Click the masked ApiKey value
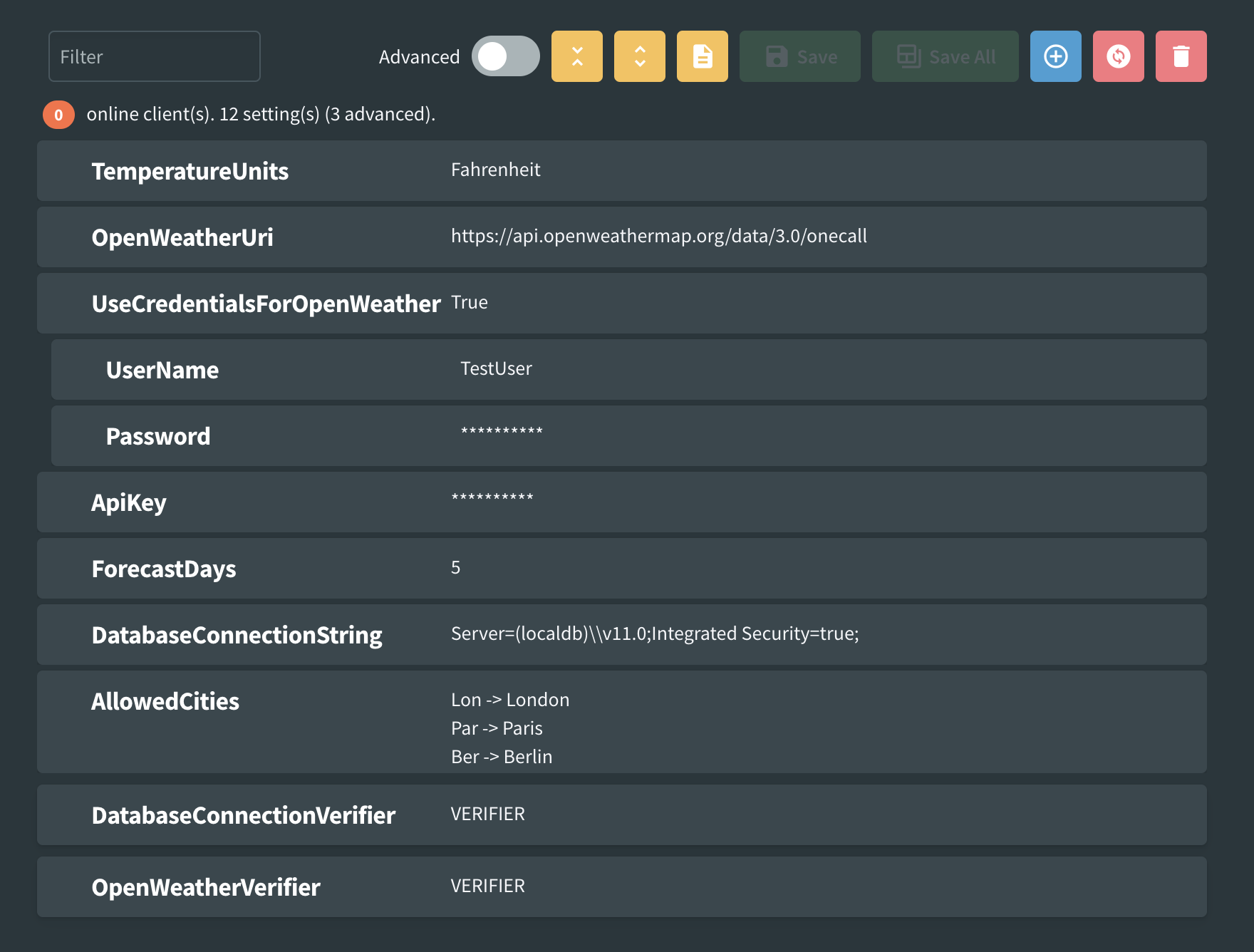 [492, 497]
